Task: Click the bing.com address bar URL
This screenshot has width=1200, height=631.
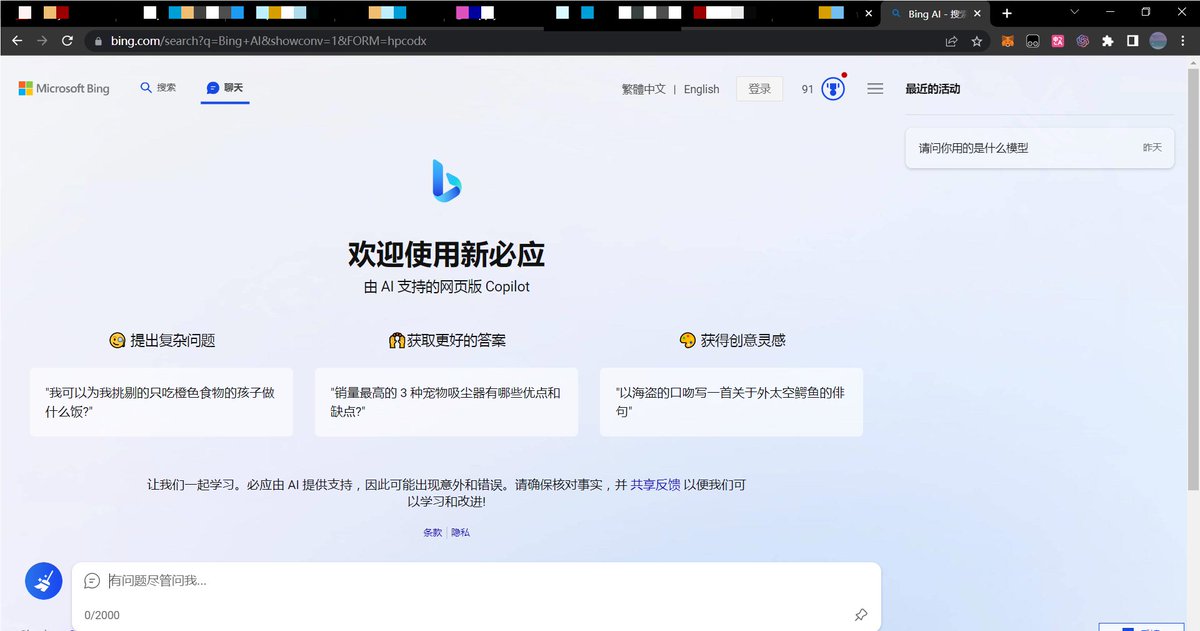Action: (269, 41)
